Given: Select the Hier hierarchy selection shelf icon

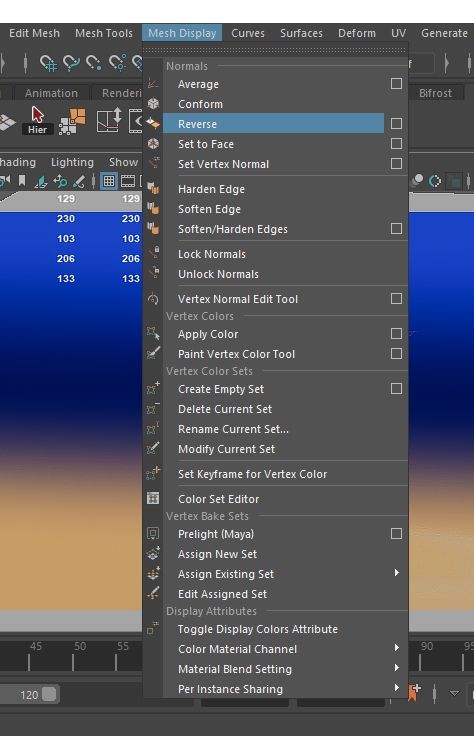Looking at the screenshot, I should click(37, 120).
